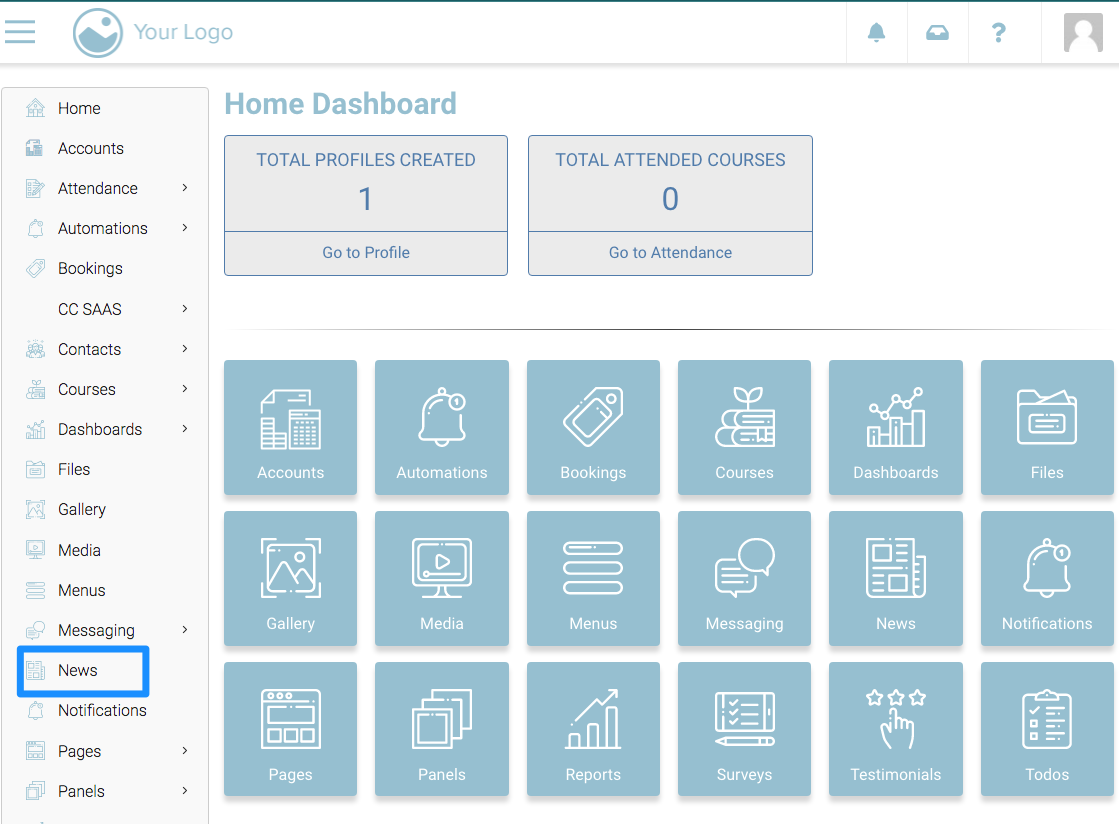Select Files in the sidebar menu
Screen dimensions: 1119x824
click(74, 469)
